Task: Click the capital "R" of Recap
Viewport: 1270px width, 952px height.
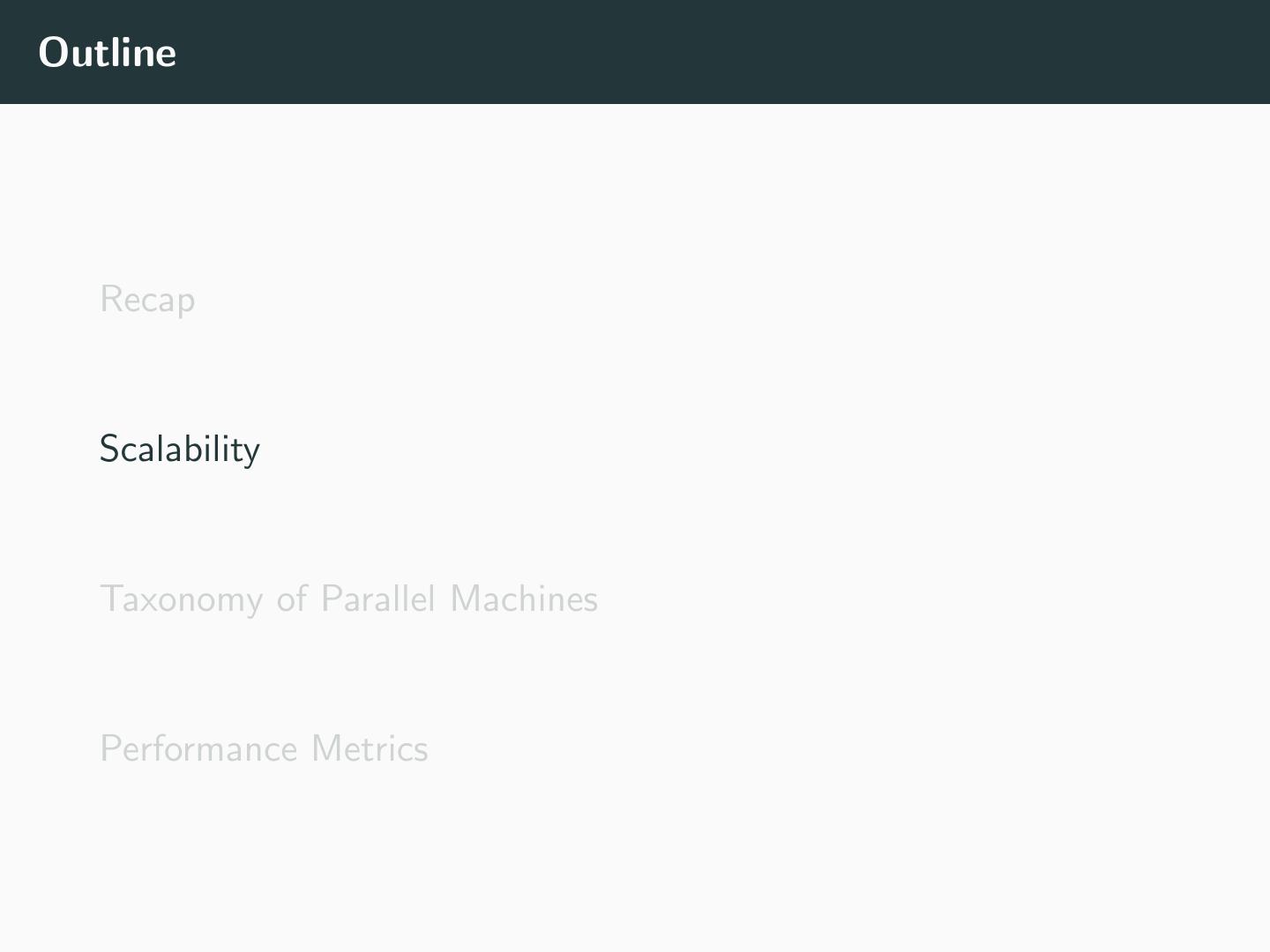Action: coord(111,300)
